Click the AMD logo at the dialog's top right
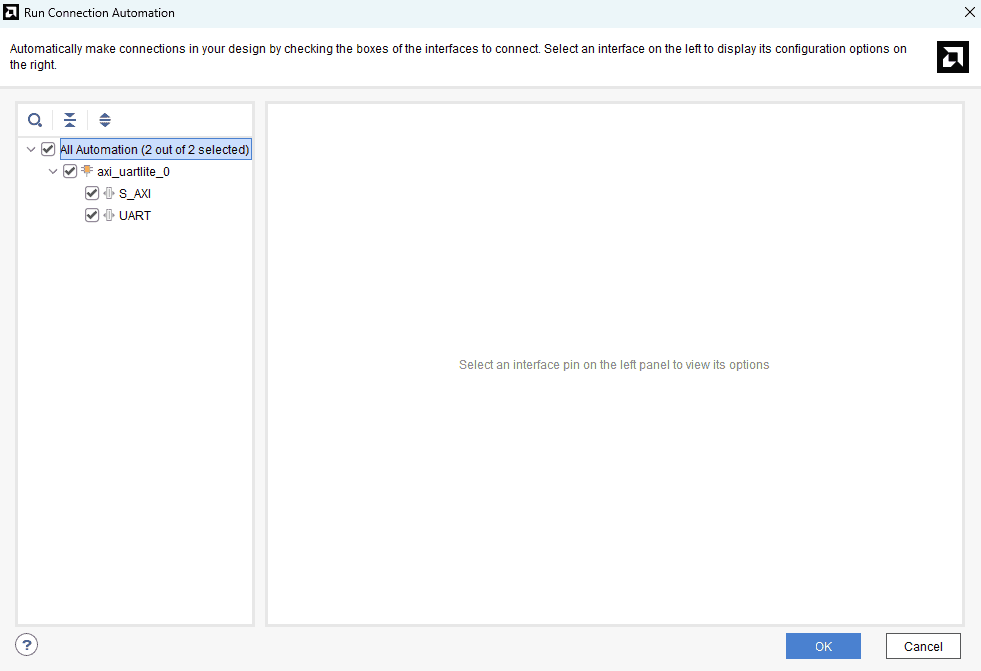 952,57
